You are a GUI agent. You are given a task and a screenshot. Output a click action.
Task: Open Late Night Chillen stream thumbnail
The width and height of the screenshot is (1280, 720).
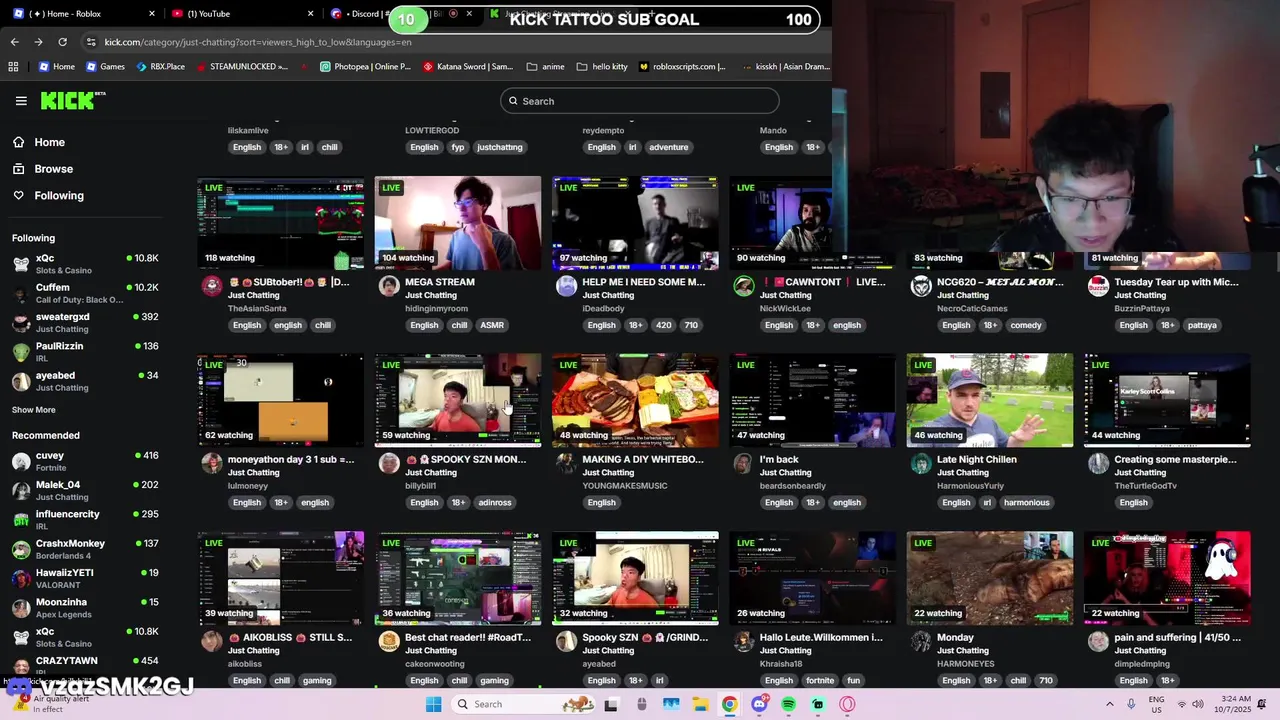point(990,400)
